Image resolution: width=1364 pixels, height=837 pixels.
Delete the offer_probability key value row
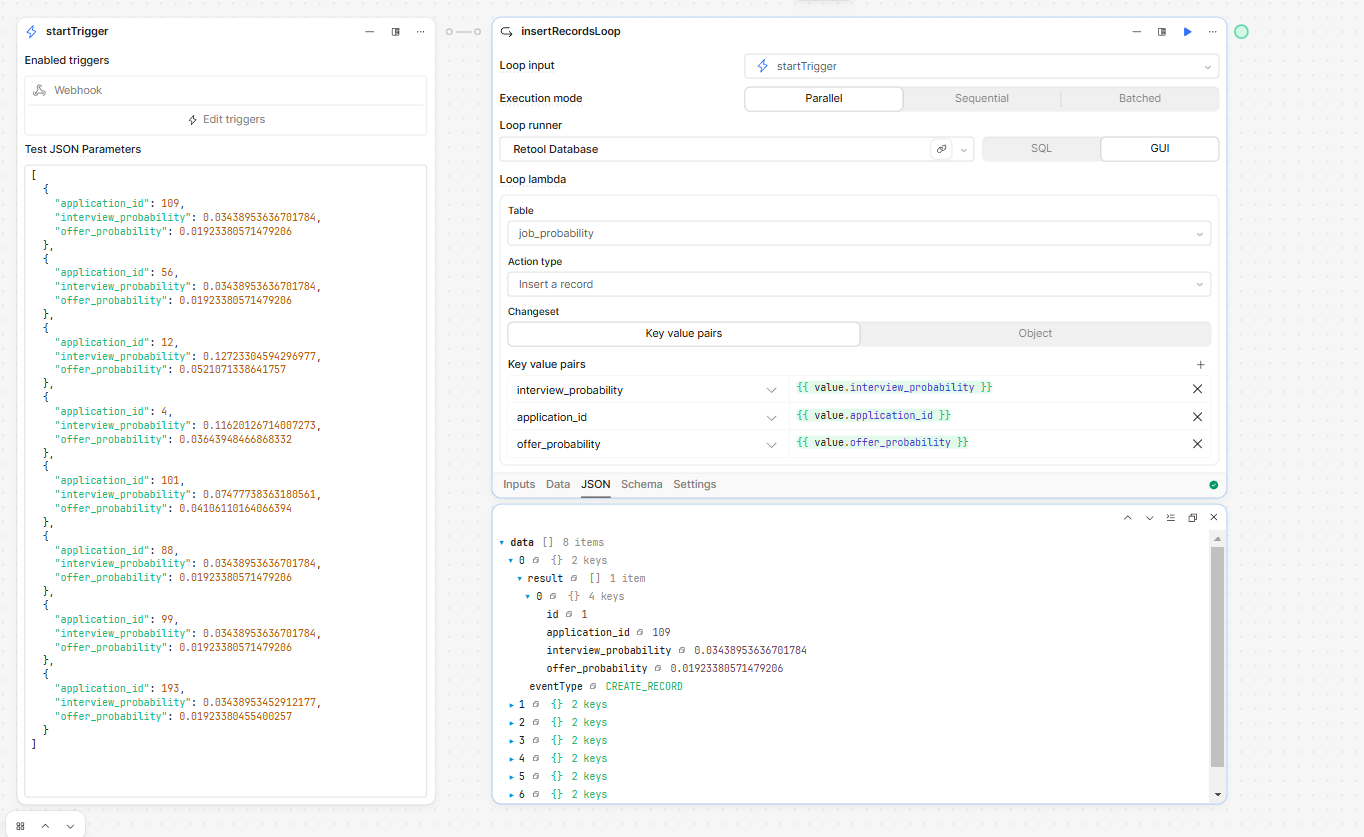click(x=1197, y=444)
